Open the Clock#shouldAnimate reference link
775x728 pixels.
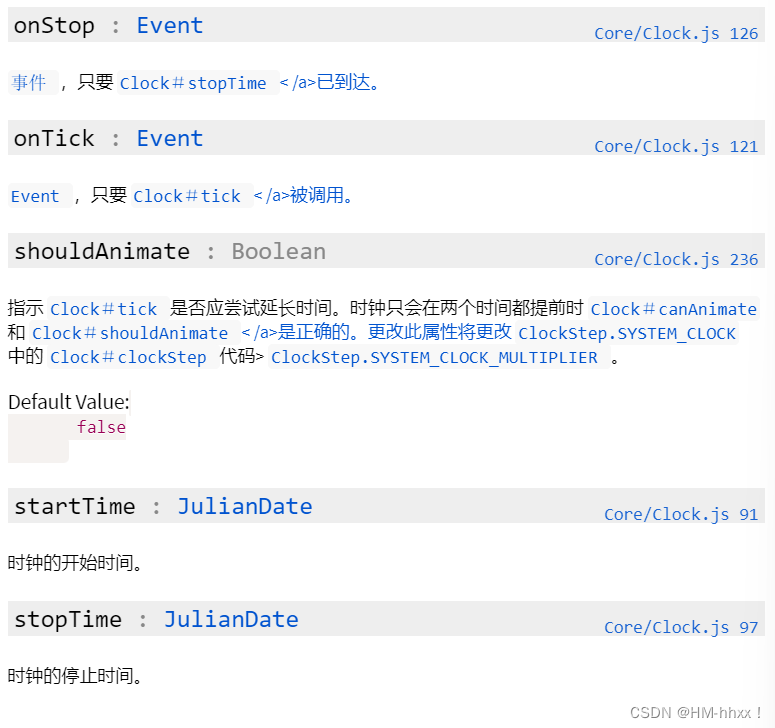(x=130, y=333)
